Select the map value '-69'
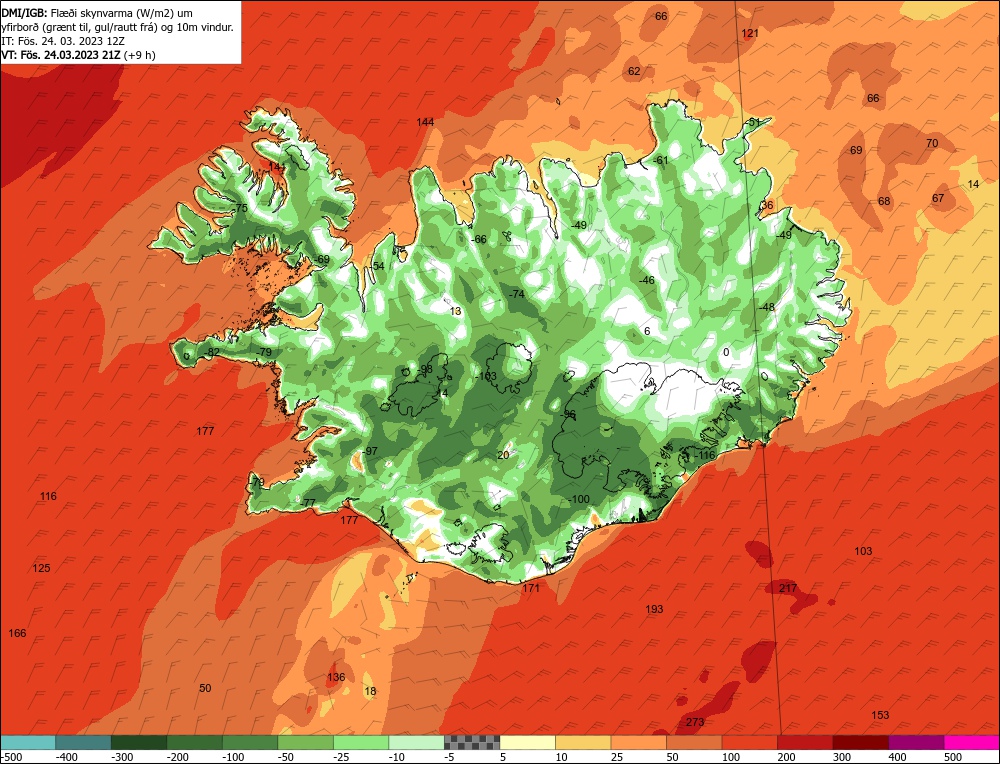Screen dimensions: 1000x764 tap(322, 260)
